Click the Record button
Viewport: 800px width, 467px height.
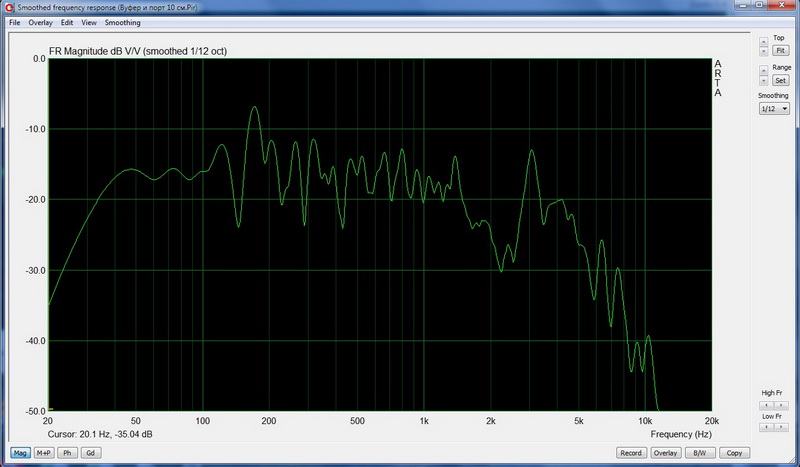coord(631,453)
